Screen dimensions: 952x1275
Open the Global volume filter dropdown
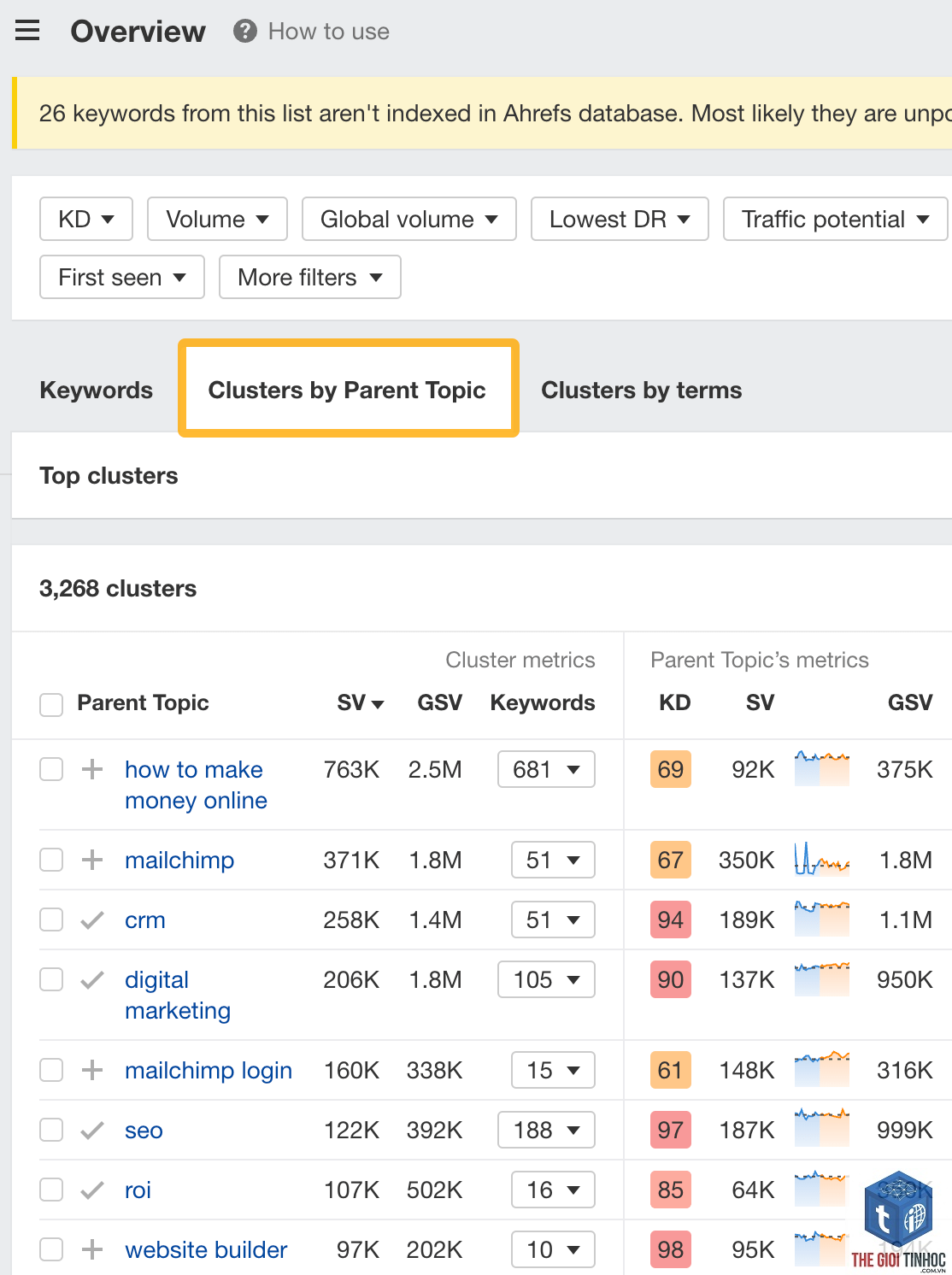click(409, 219)
